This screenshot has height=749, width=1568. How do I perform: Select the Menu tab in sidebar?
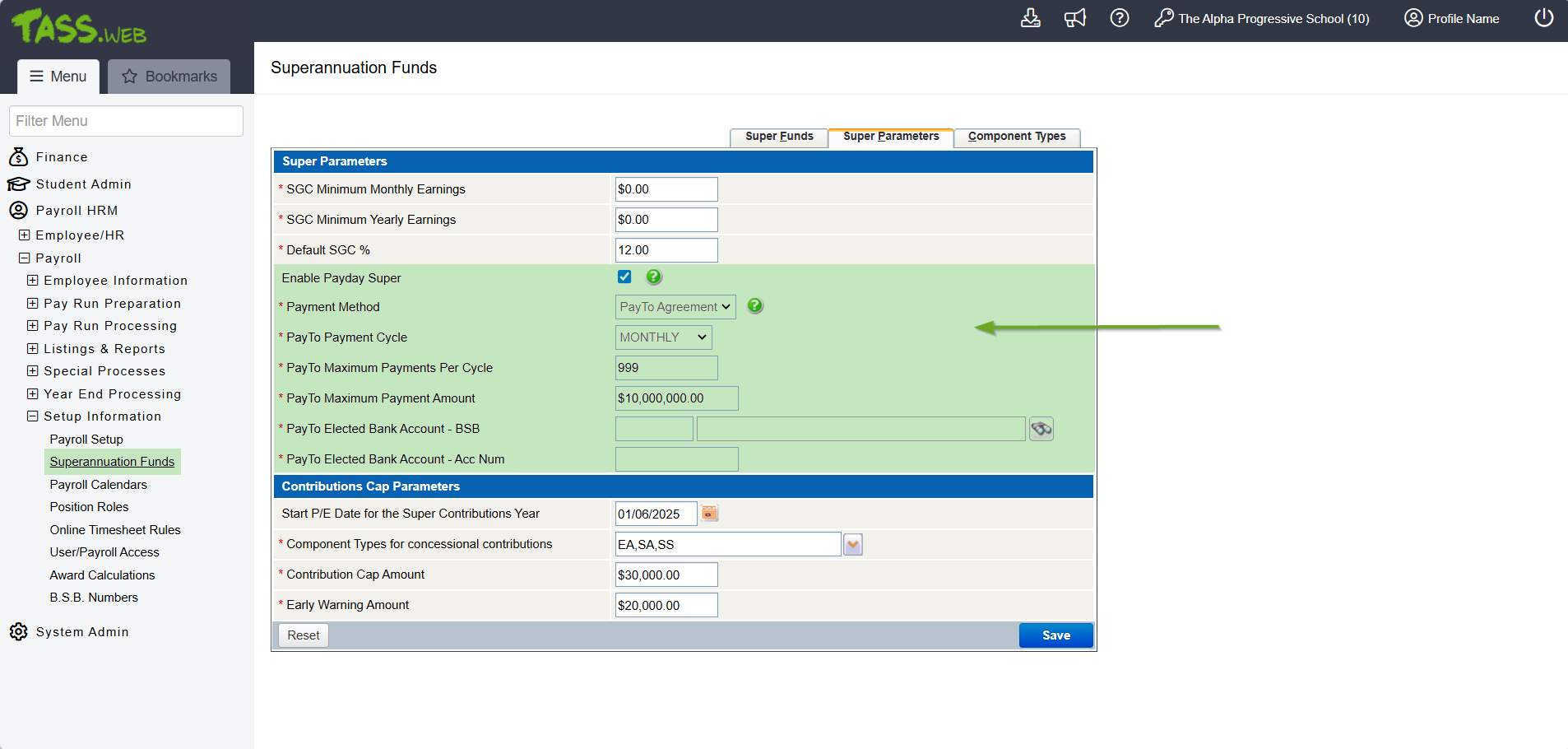coord(58,77)
